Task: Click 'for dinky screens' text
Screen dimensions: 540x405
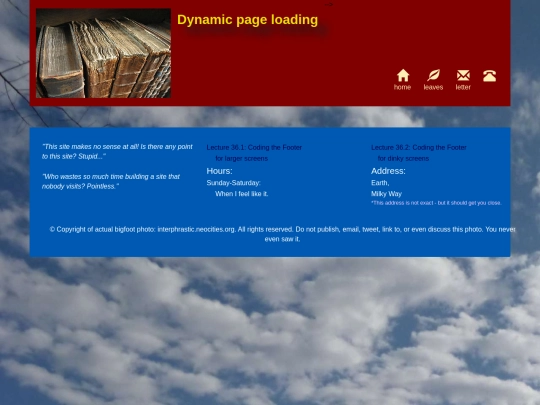Action: tap(403, 158)
